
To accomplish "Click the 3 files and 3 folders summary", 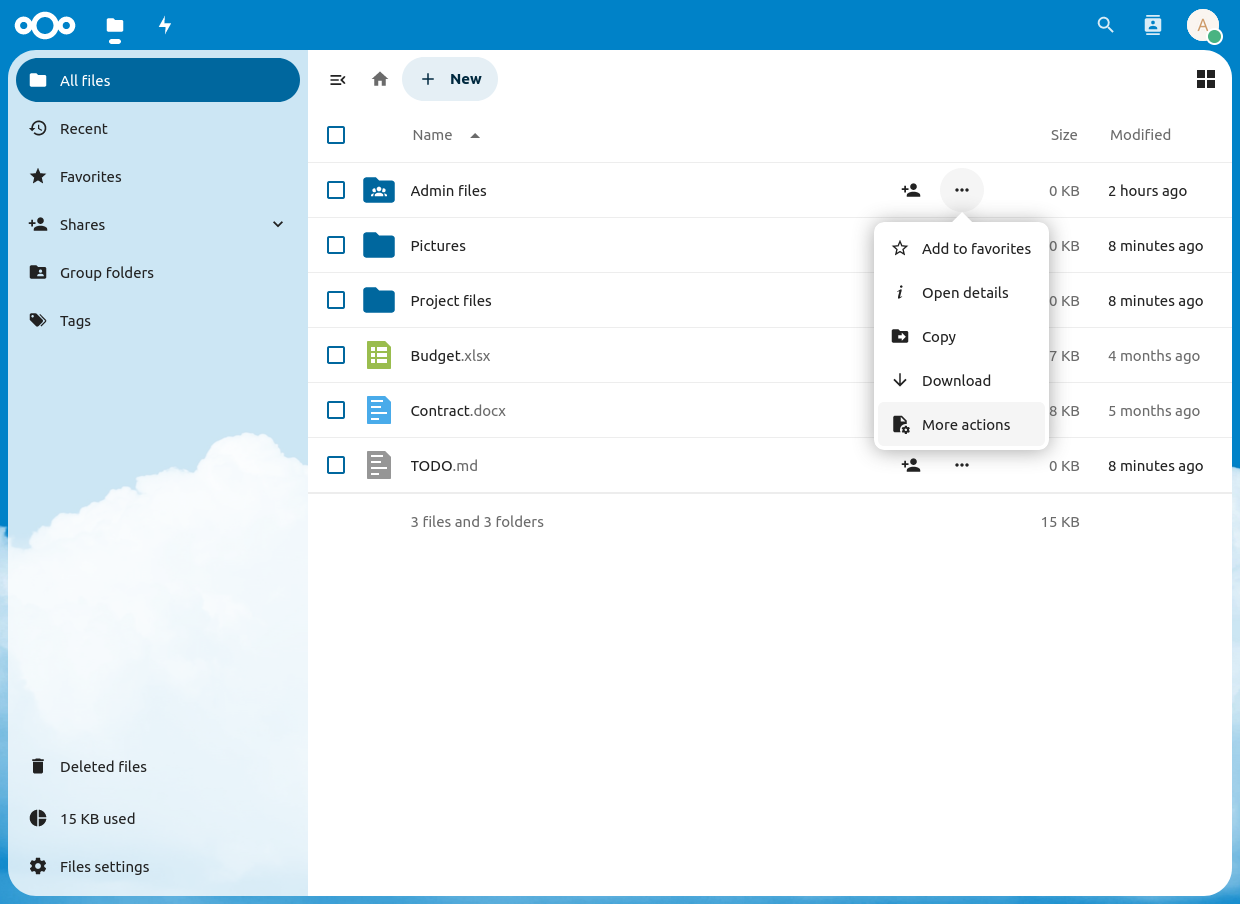I will pyautogui.click(x=477, y=521).
